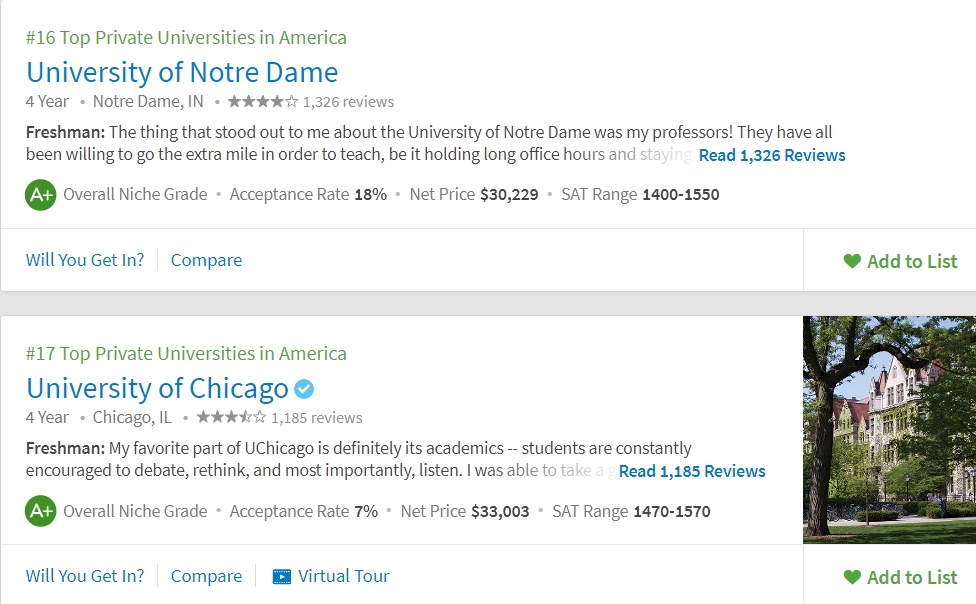
Task: Click the star rating for University of Chicago
Action: click(x=231, y=417)
